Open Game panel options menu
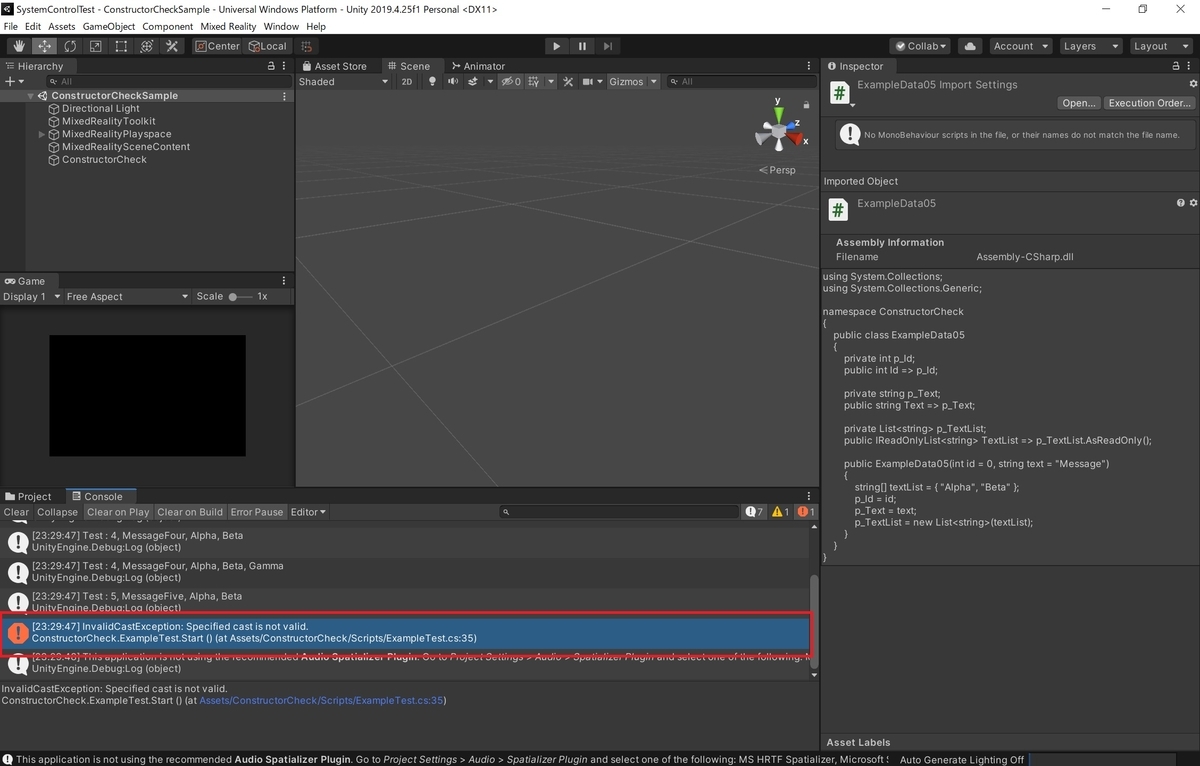 (285, 281)
